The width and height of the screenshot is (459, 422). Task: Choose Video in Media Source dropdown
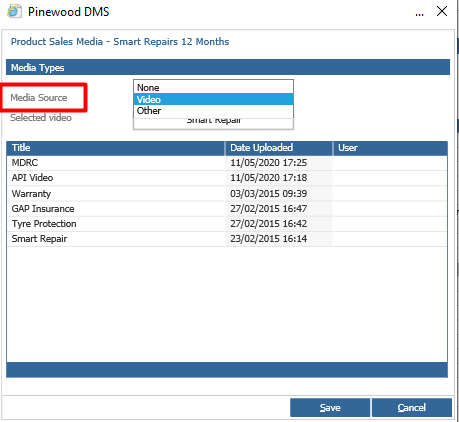tap(213, 99)
